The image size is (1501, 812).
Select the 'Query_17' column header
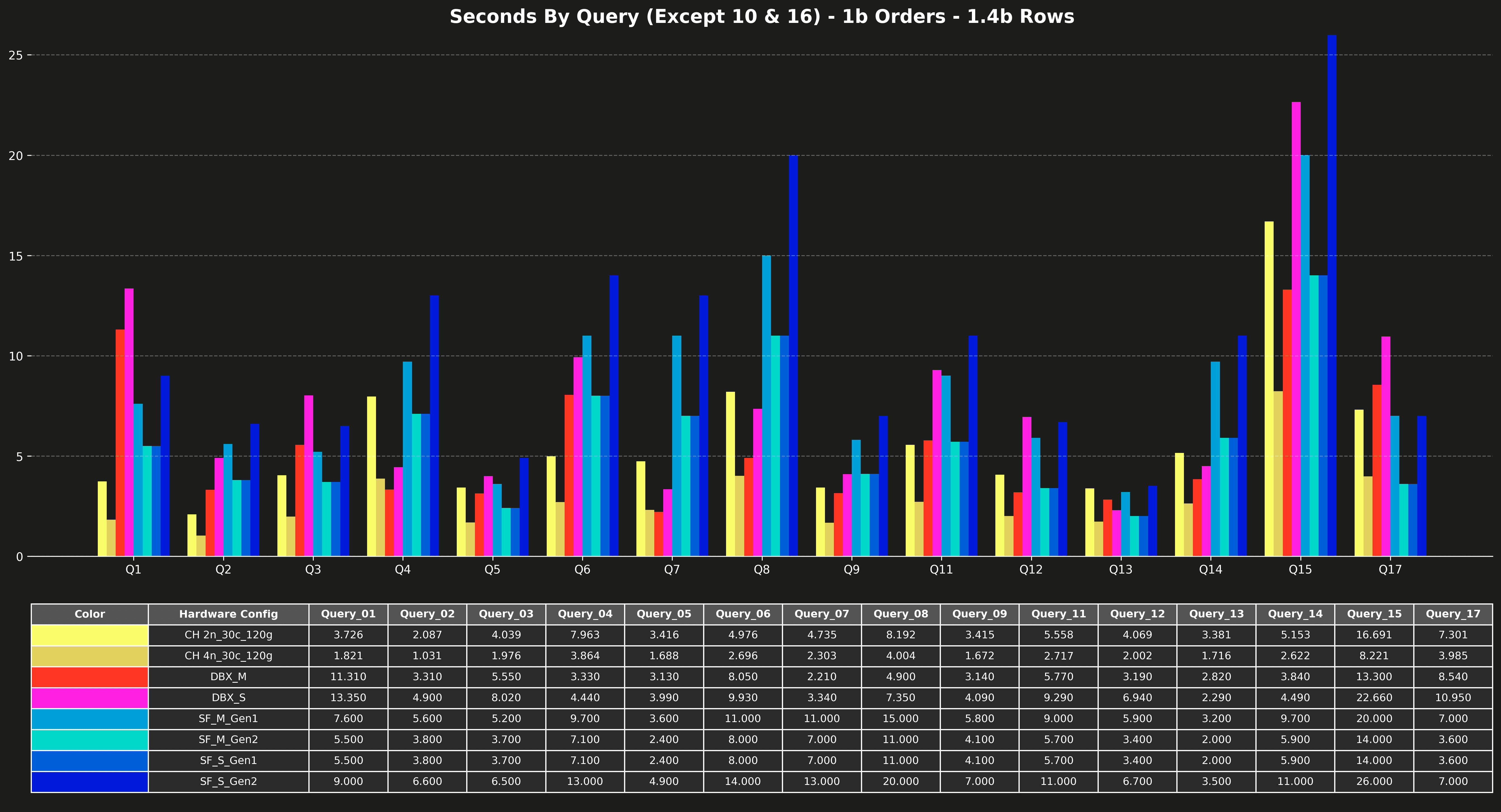pos(1453,614)
